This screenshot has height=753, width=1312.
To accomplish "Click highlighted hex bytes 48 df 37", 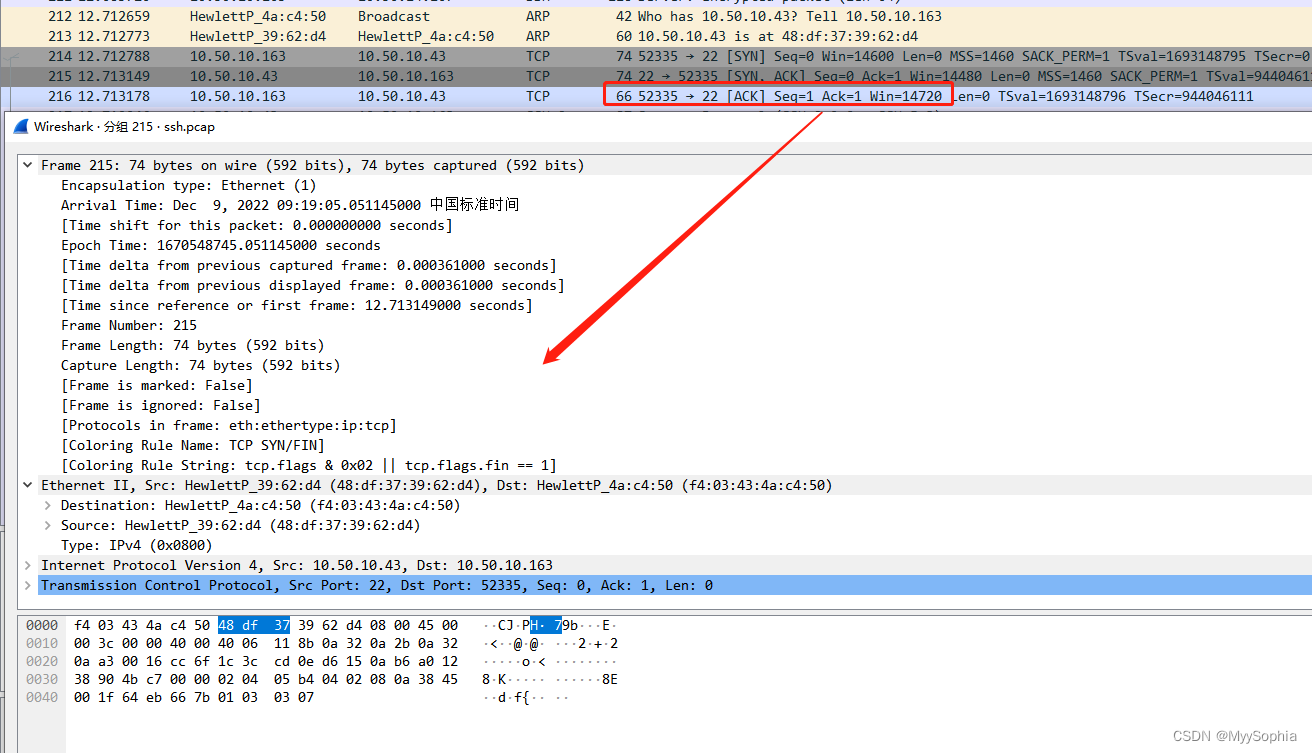I will 254,625.
